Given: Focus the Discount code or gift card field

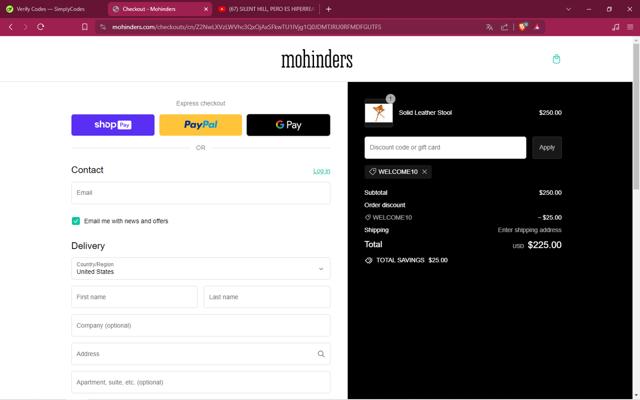Looking at the screenshot, I should [445, 147].
